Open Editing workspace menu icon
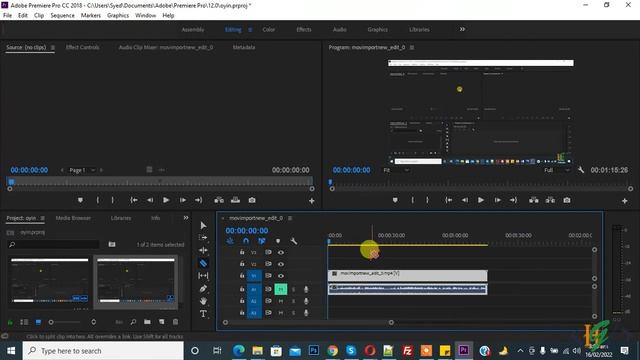Image resolution: width=640 pixels, height=360 pixels. click(x=250, y=30)
